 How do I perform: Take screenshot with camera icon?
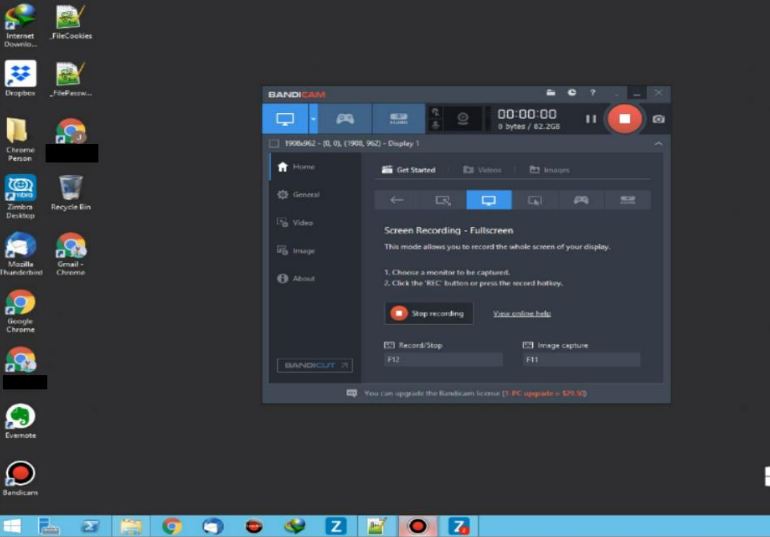659,119
